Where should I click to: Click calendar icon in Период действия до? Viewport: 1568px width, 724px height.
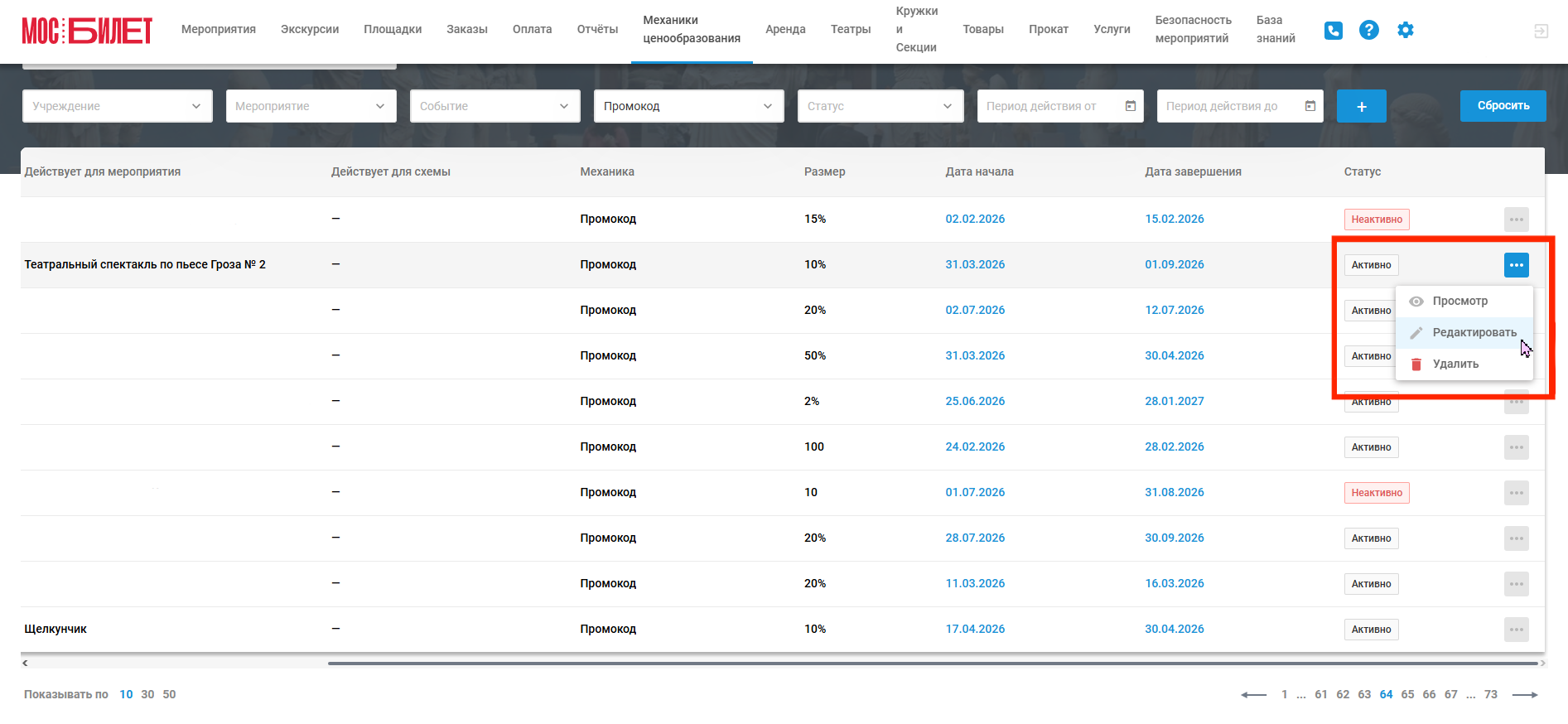point(1310,106)
